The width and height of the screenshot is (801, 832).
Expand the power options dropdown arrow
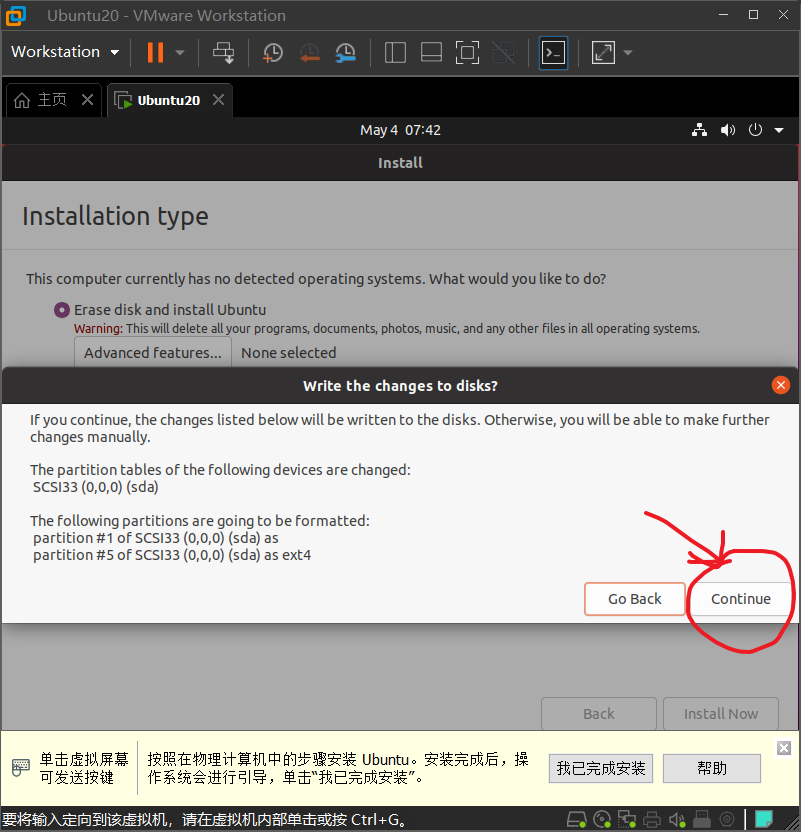click(x=180, y=53)
